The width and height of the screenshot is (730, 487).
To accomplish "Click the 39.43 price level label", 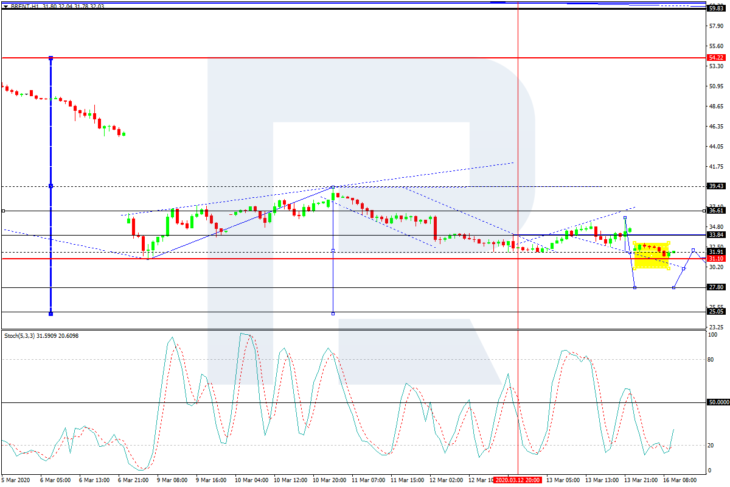I will 716,186.
